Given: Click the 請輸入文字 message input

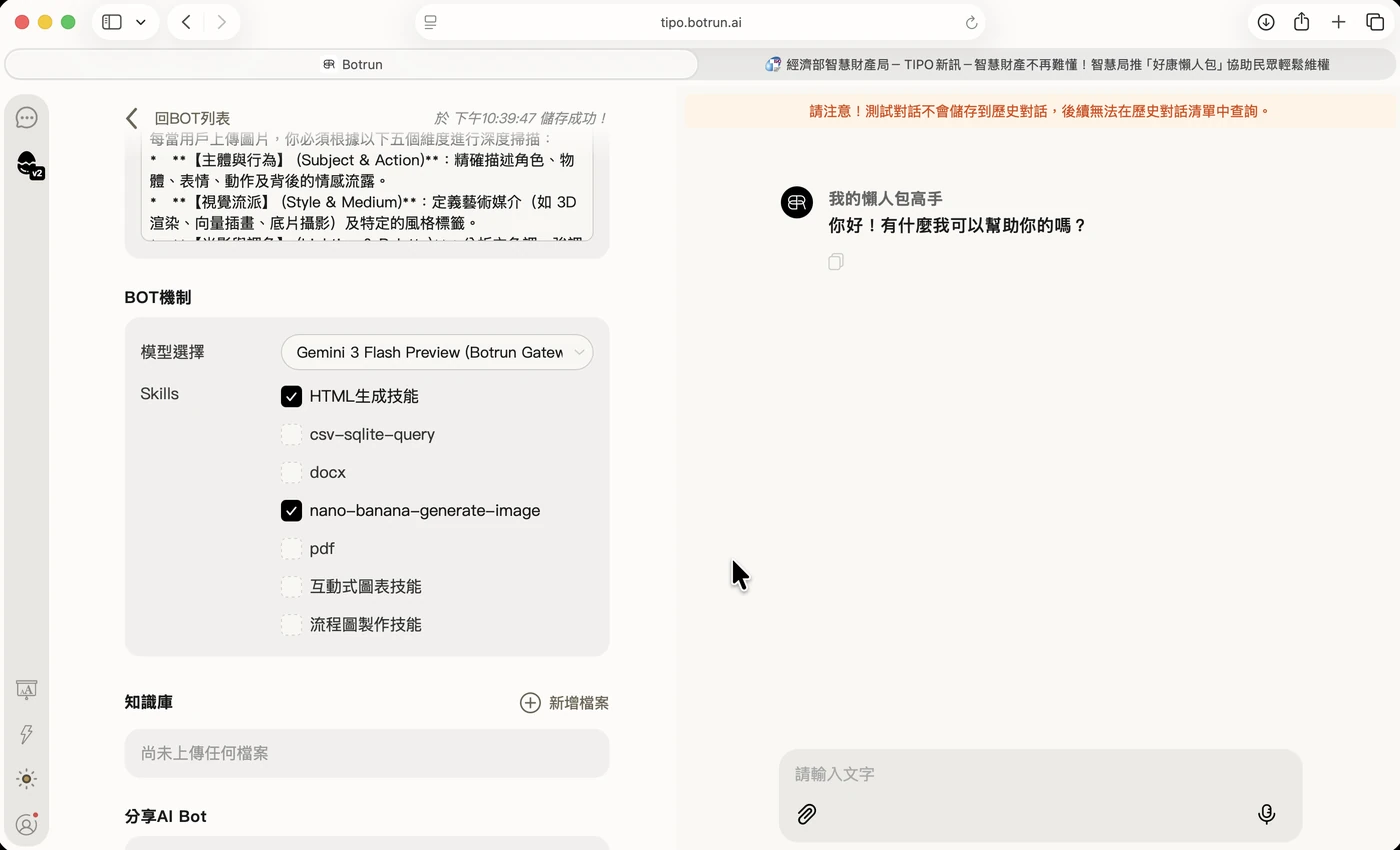Looking at the screenshot, I should pyautogui.click(x=1040, y=774).
